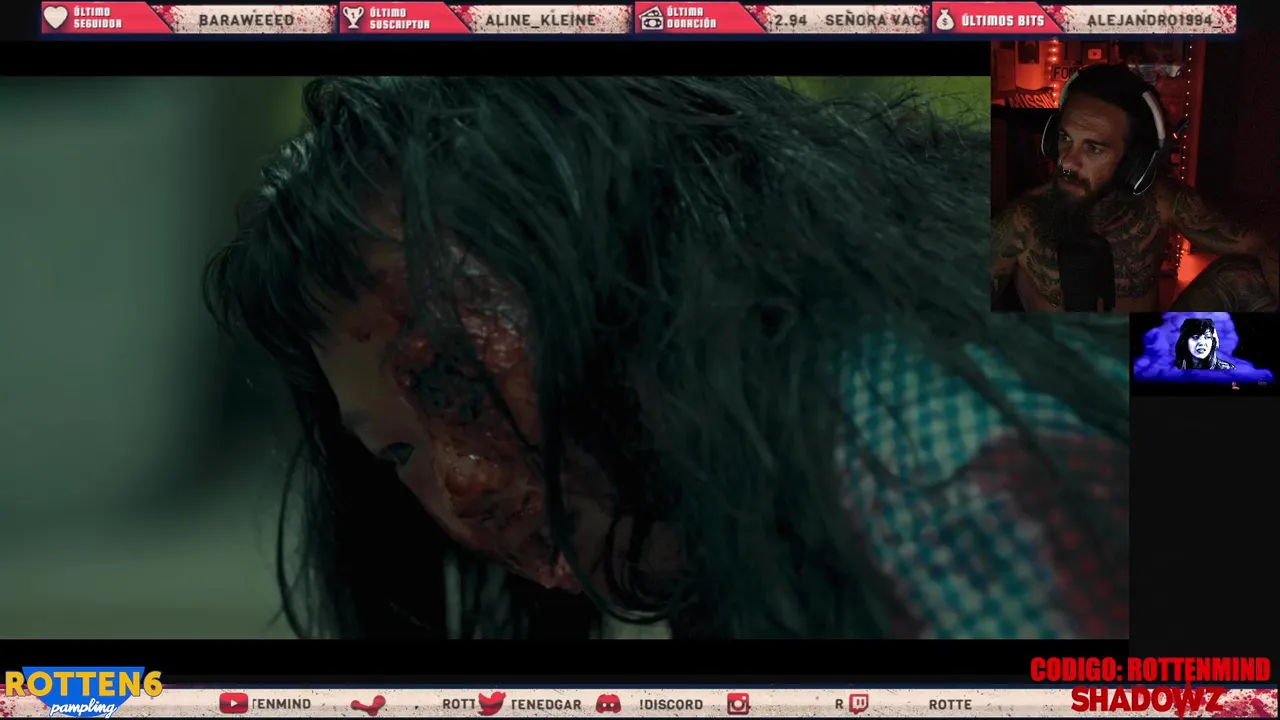Viewport: 1280px width, 720px height.
Task: Click the CODIGO: ROTTENMIND text
Action: click(1150, 670)
